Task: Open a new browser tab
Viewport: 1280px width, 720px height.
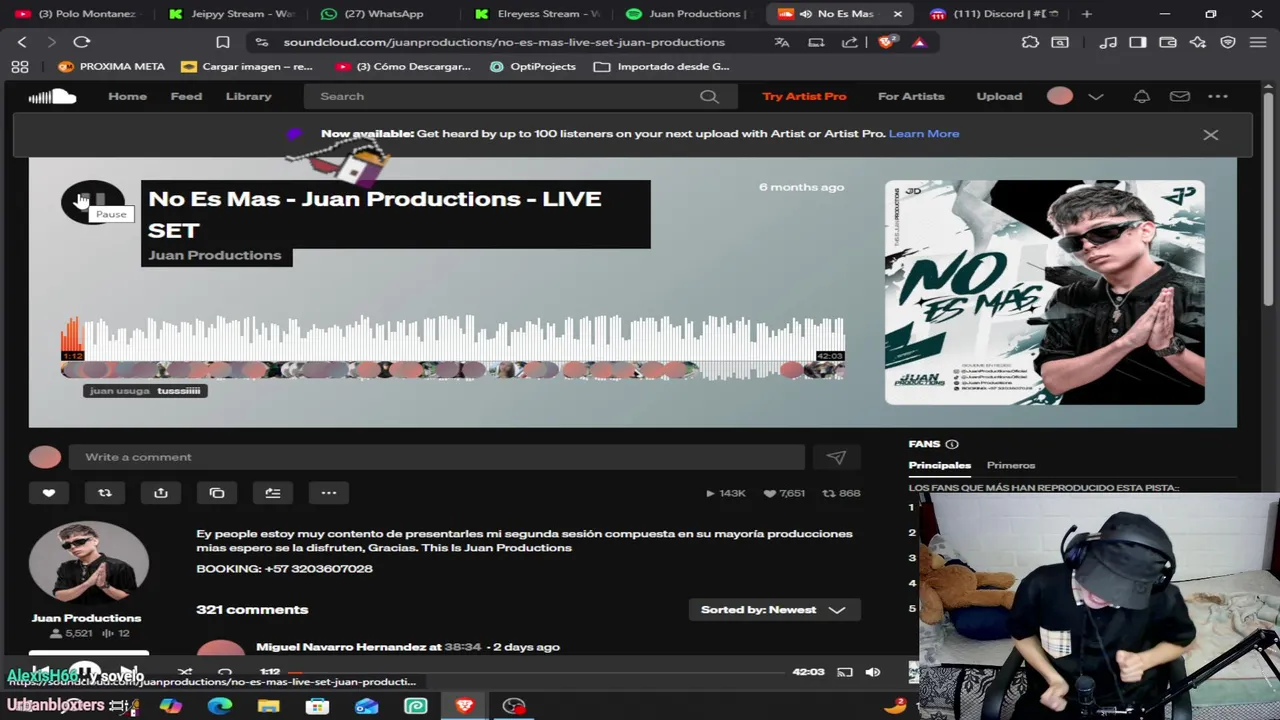Action: [1086, 14]
